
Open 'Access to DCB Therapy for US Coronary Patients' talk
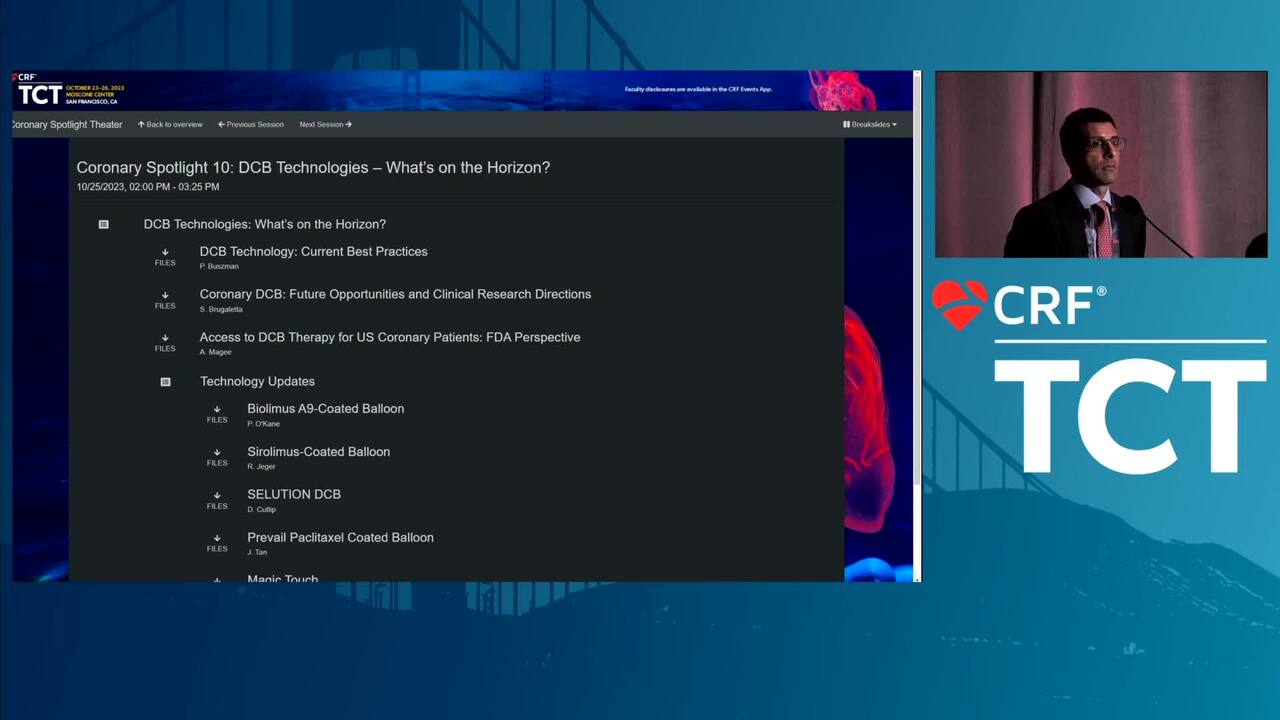coord(390,337)
